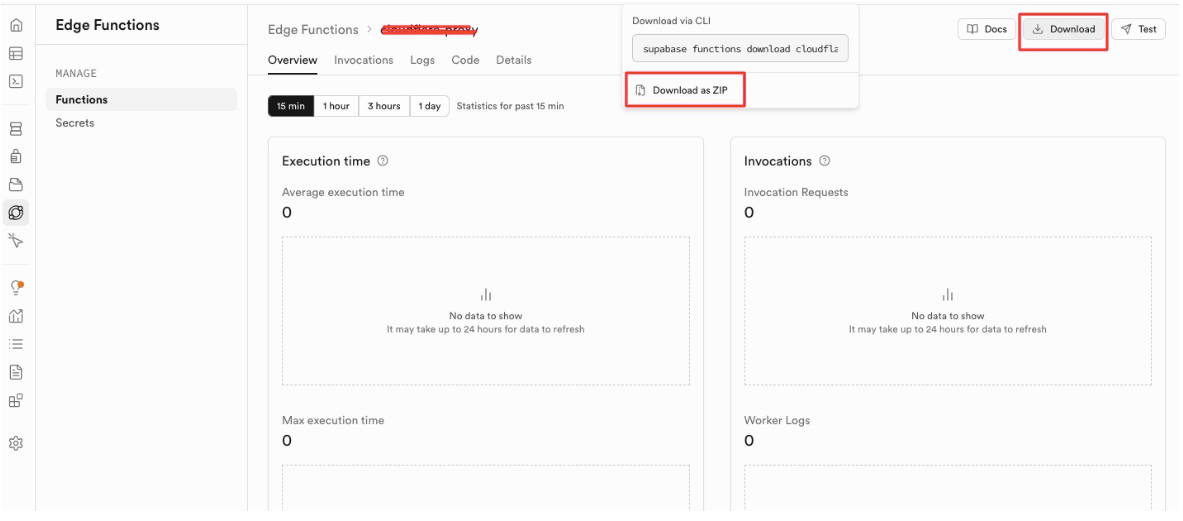Image resolution: width=1183 pixels, height=521 pixels.
Task: Set statistics range to 1 day
Action: (x=429, y=106)
